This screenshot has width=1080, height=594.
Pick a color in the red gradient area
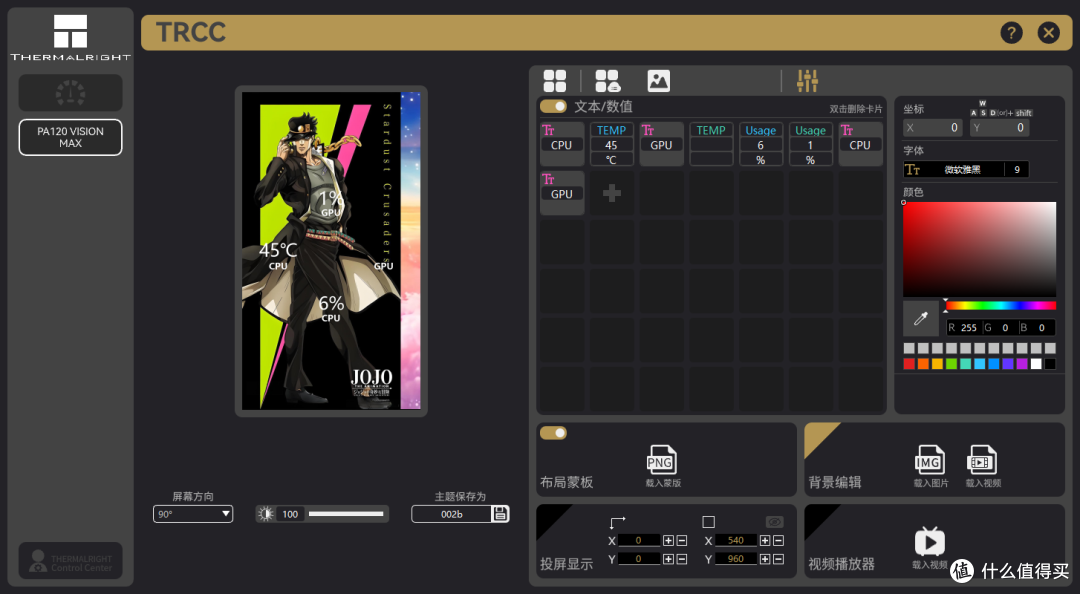979,249
